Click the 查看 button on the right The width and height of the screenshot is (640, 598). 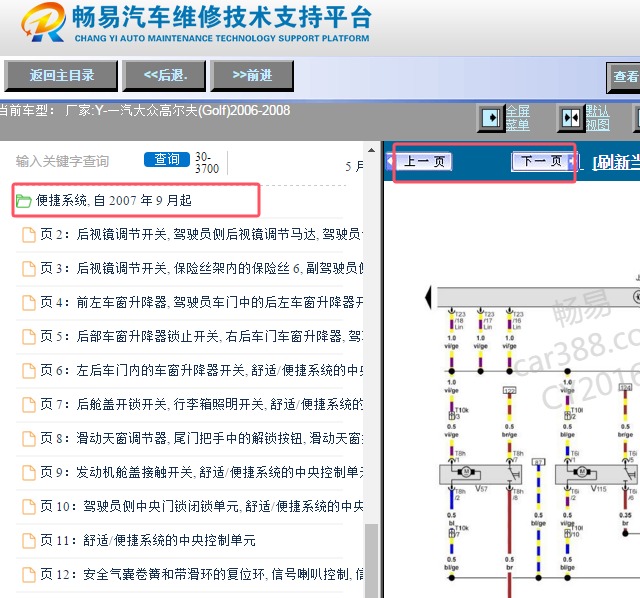(x=624, y=77)
